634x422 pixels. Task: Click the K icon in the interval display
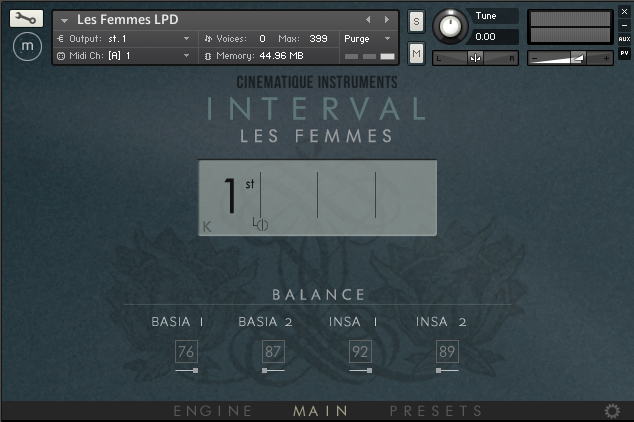[207, 227]
